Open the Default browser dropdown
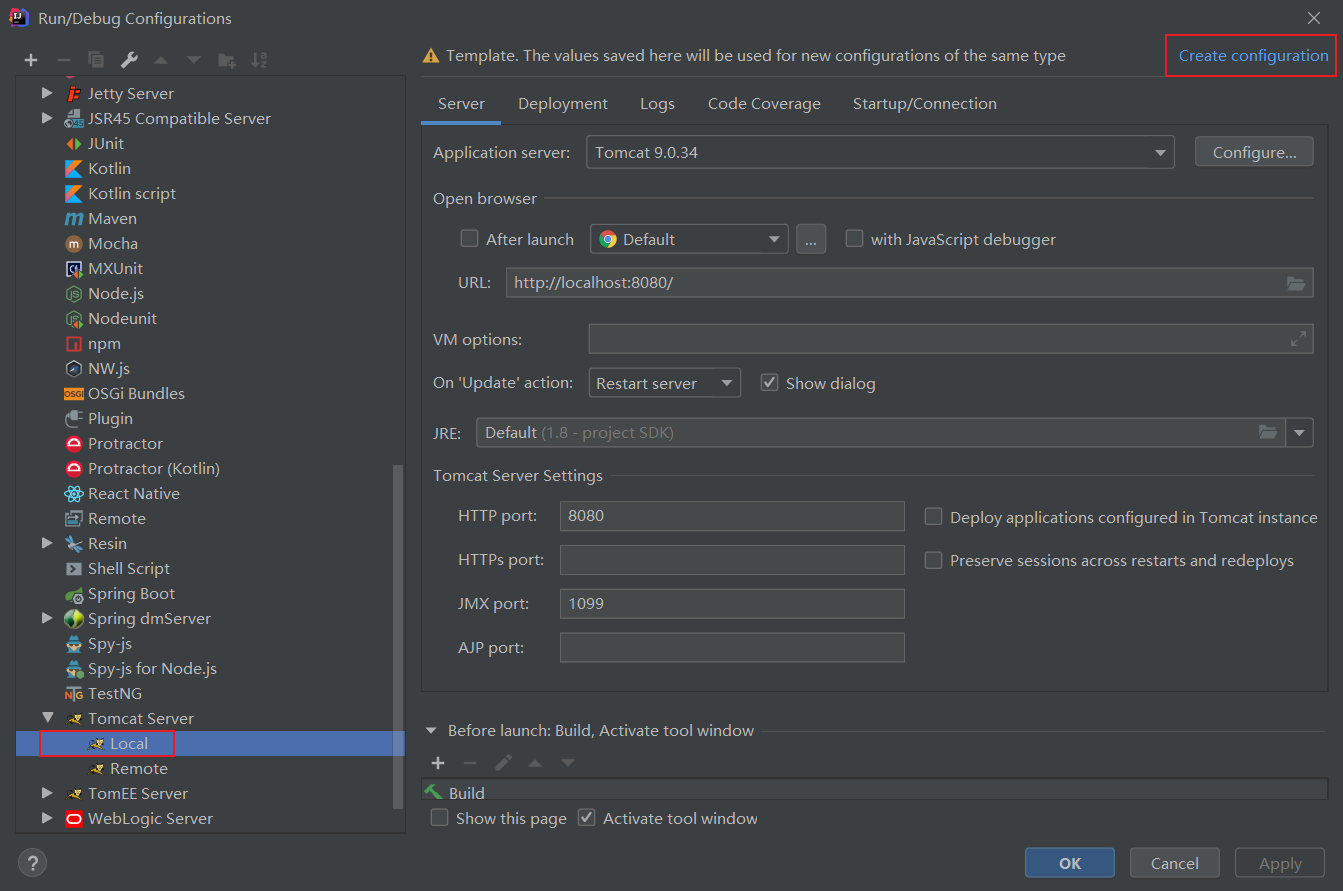Image resolution: width=1343 pixels, height=891 pixels. click(x=689, y=239)
